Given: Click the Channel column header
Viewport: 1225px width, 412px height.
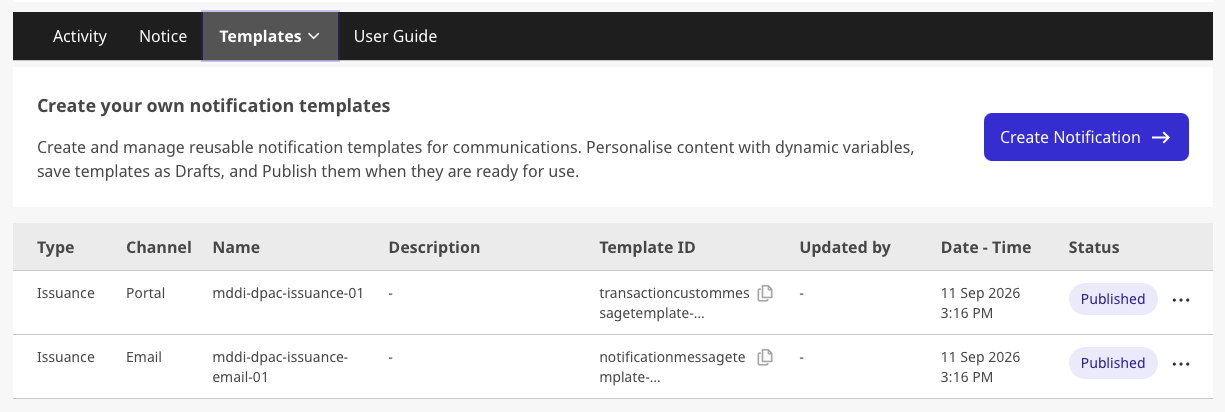Looking at the screenshot, I should coord(158,247).
